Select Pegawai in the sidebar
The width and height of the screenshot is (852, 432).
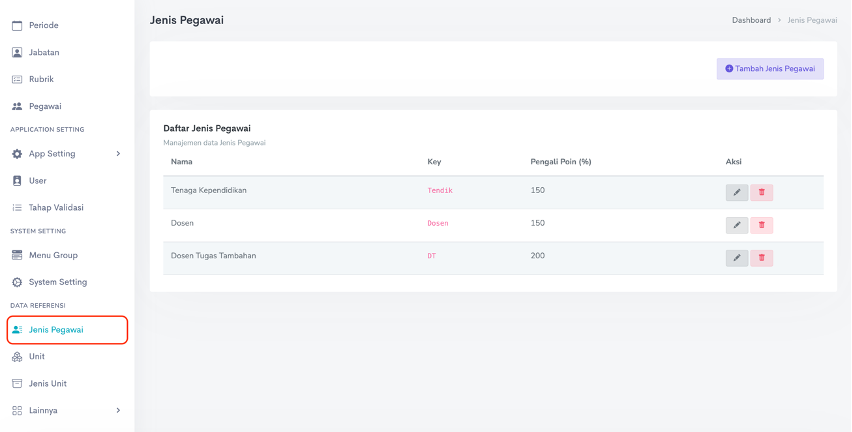click(45, 106)
